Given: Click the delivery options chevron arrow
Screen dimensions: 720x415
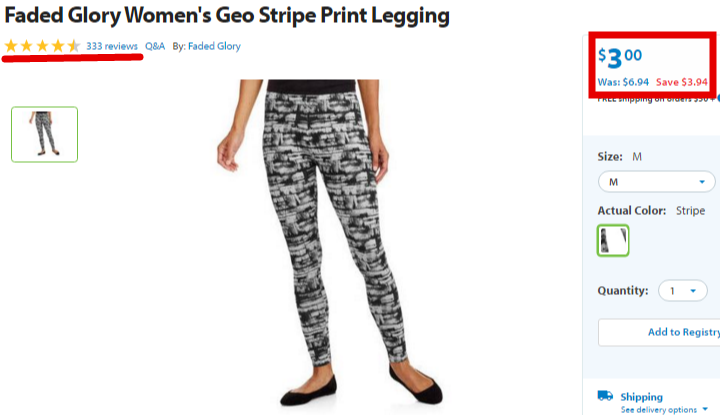Looking at the screenshot, I should [705, 409].
